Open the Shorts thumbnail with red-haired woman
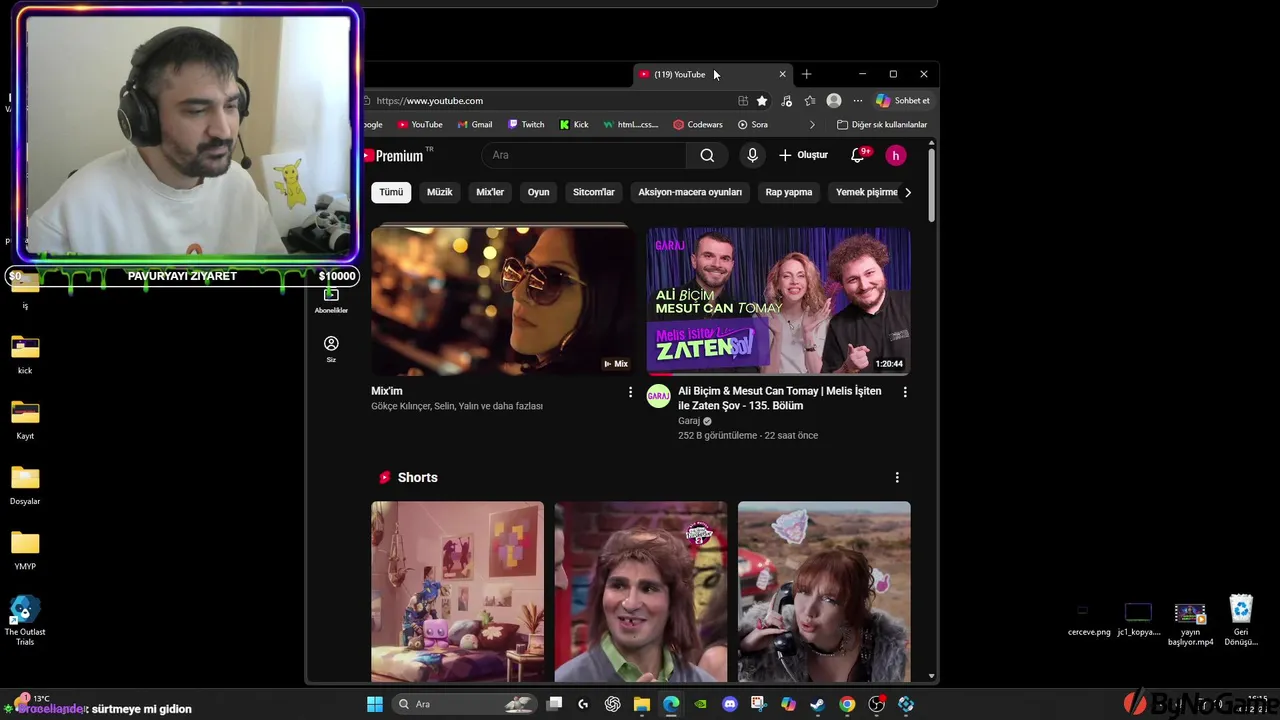 [824, 591]
